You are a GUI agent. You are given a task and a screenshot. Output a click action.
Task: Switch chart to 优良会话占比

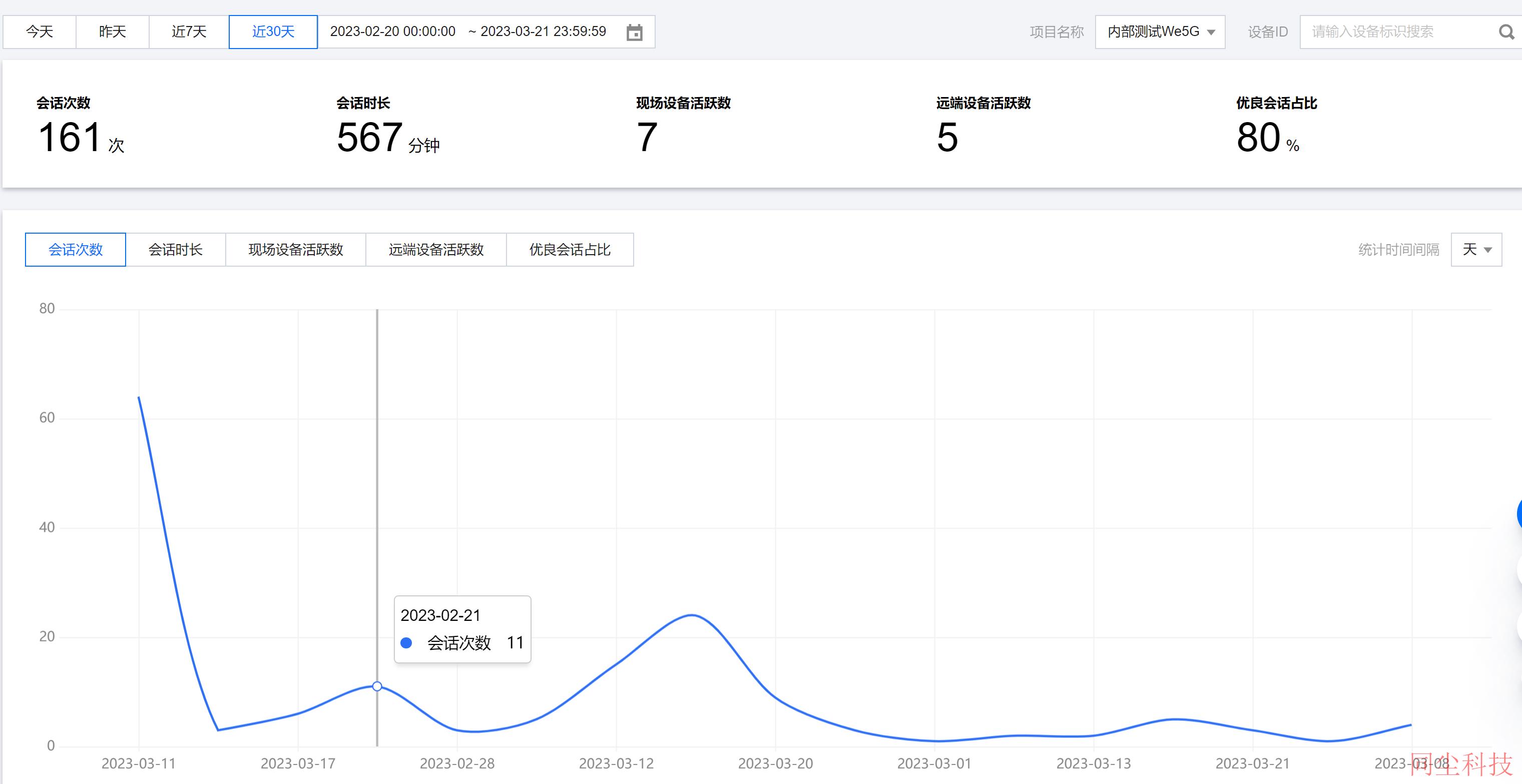click(x=570, y=249)
